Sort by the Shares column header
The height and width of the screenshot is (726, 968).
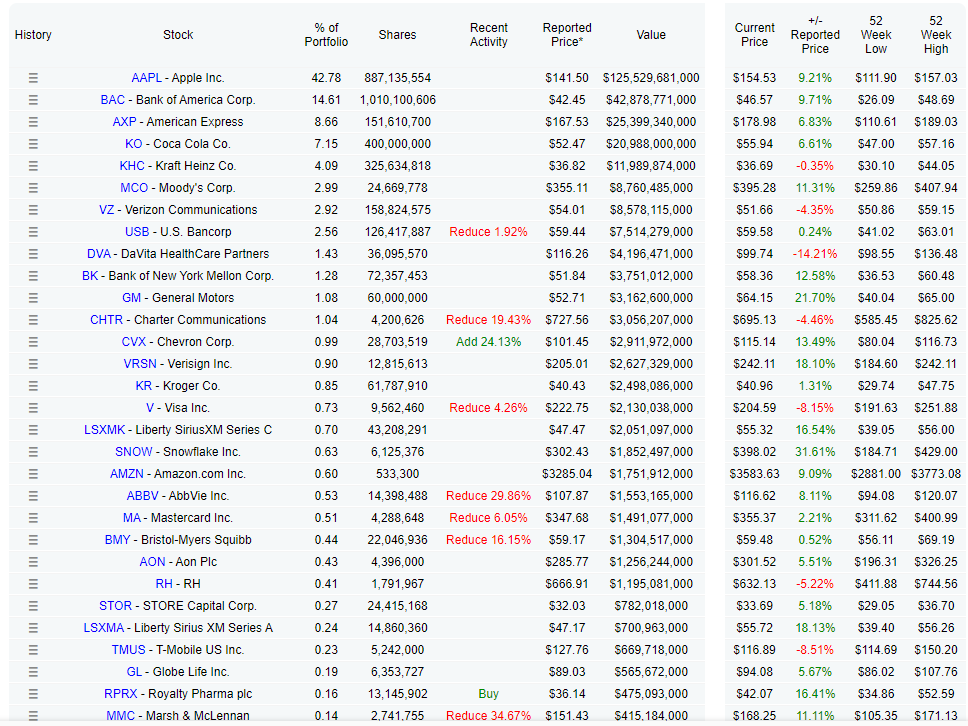pyautogui.click(x=397, y=35)
